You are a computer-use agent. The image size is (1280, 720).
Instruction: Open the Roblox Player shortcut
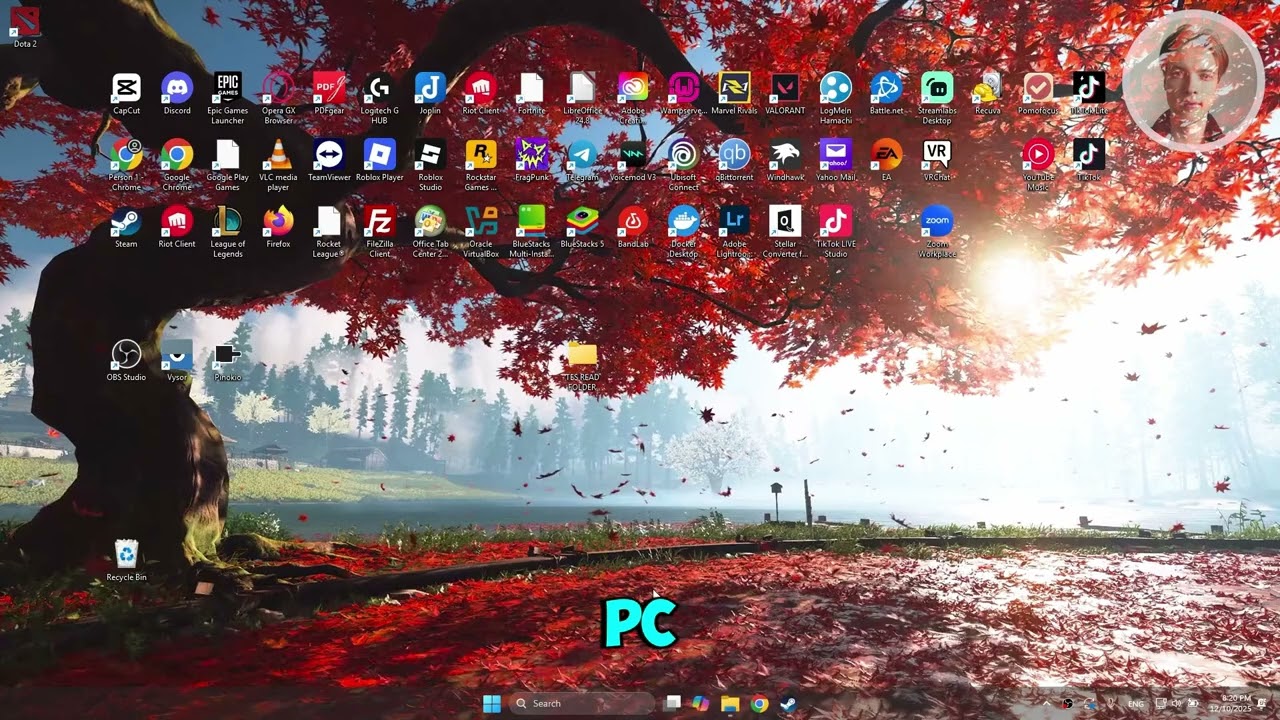pyautogui.click(x=380, y=160)
